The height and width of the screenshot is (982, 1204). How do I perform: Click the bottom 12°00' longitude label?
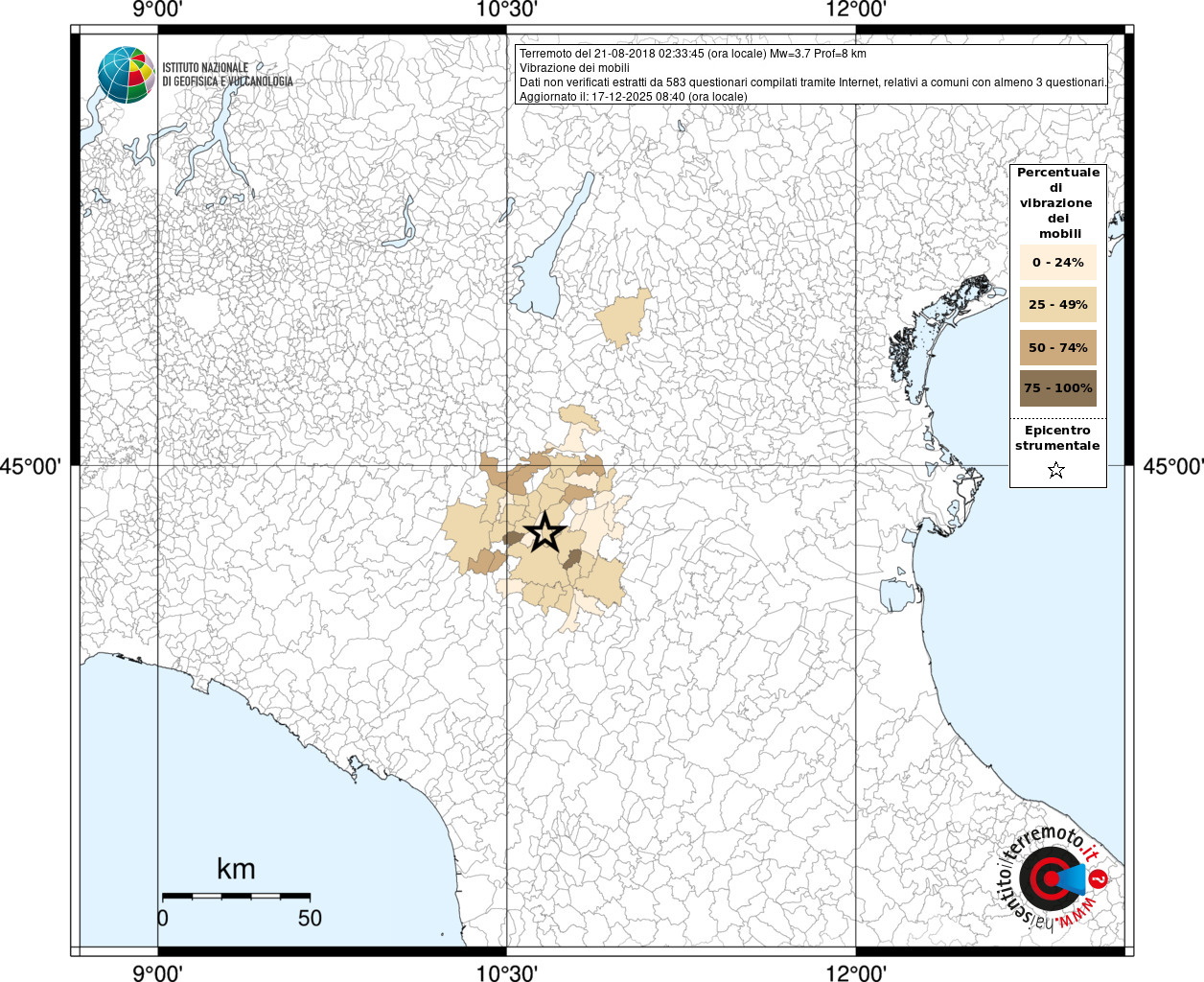click(x=856, y=972)
